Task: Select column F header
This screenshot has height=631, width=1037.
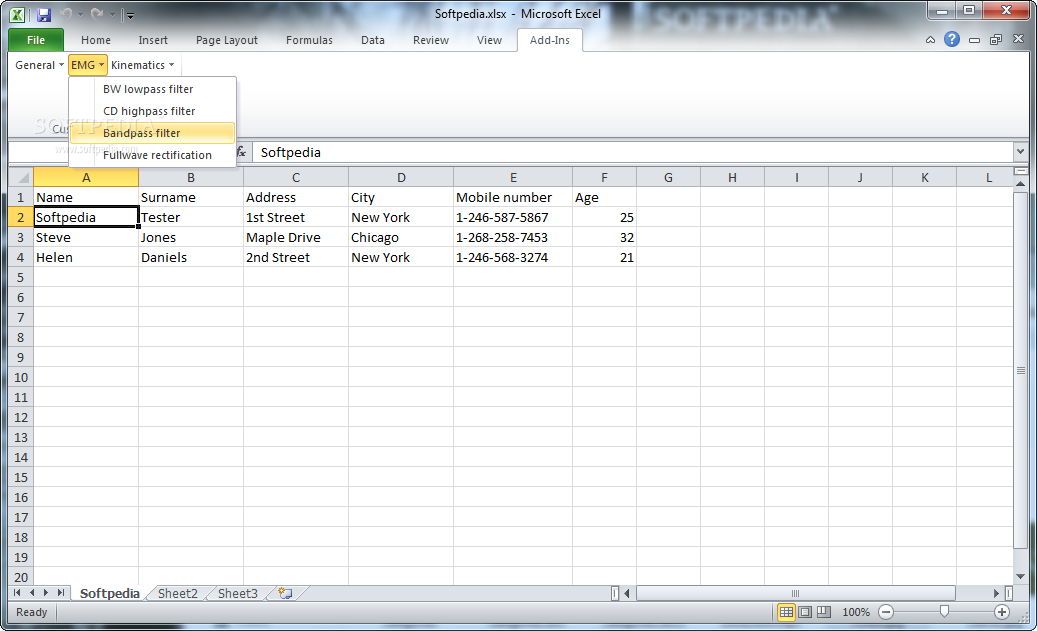Action: [604, 177]
